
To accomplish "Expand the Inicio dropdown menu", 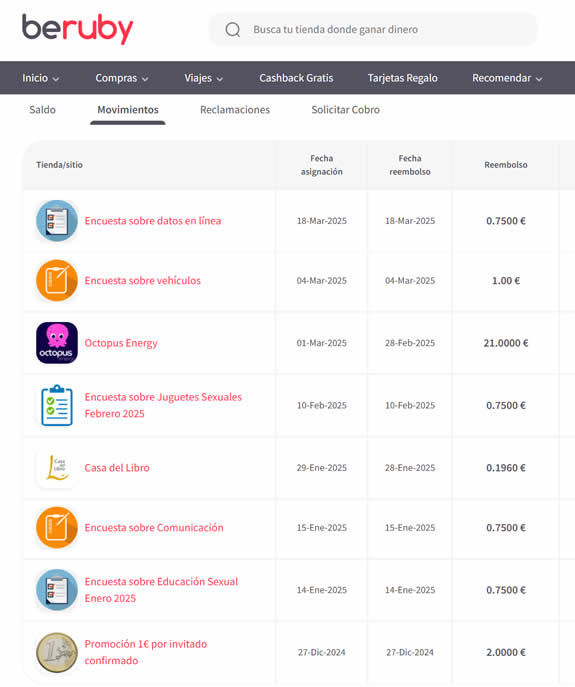I will coord(41,78).
